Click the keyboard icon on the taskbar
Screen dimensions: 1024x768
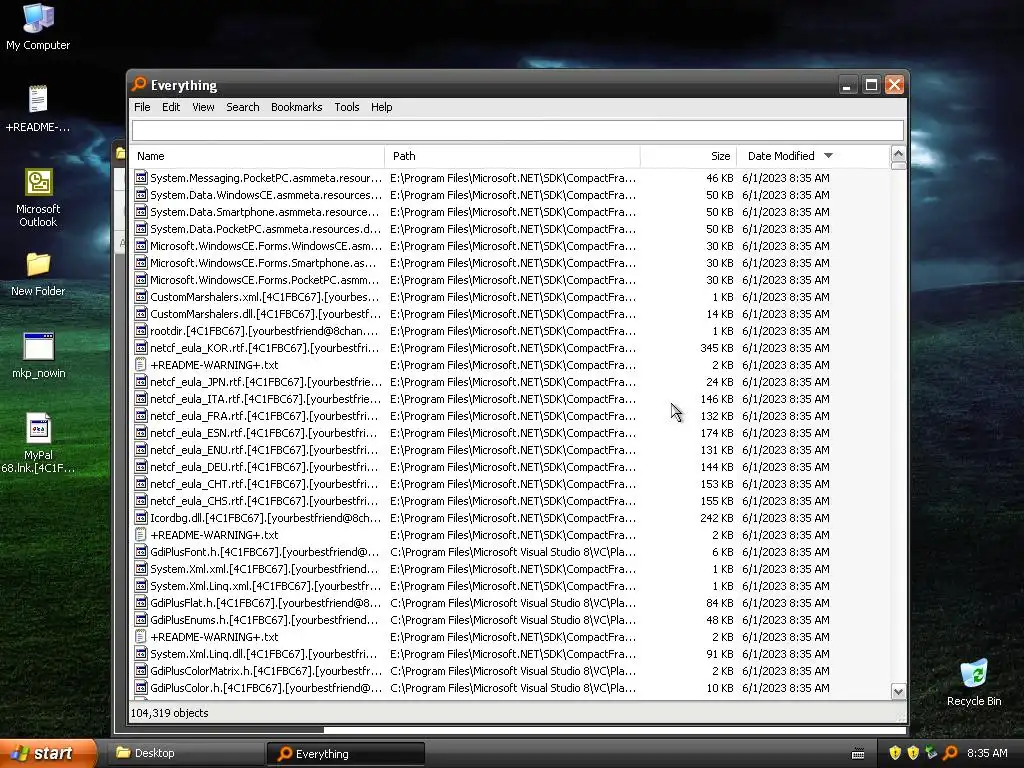[x=858, y=754]
